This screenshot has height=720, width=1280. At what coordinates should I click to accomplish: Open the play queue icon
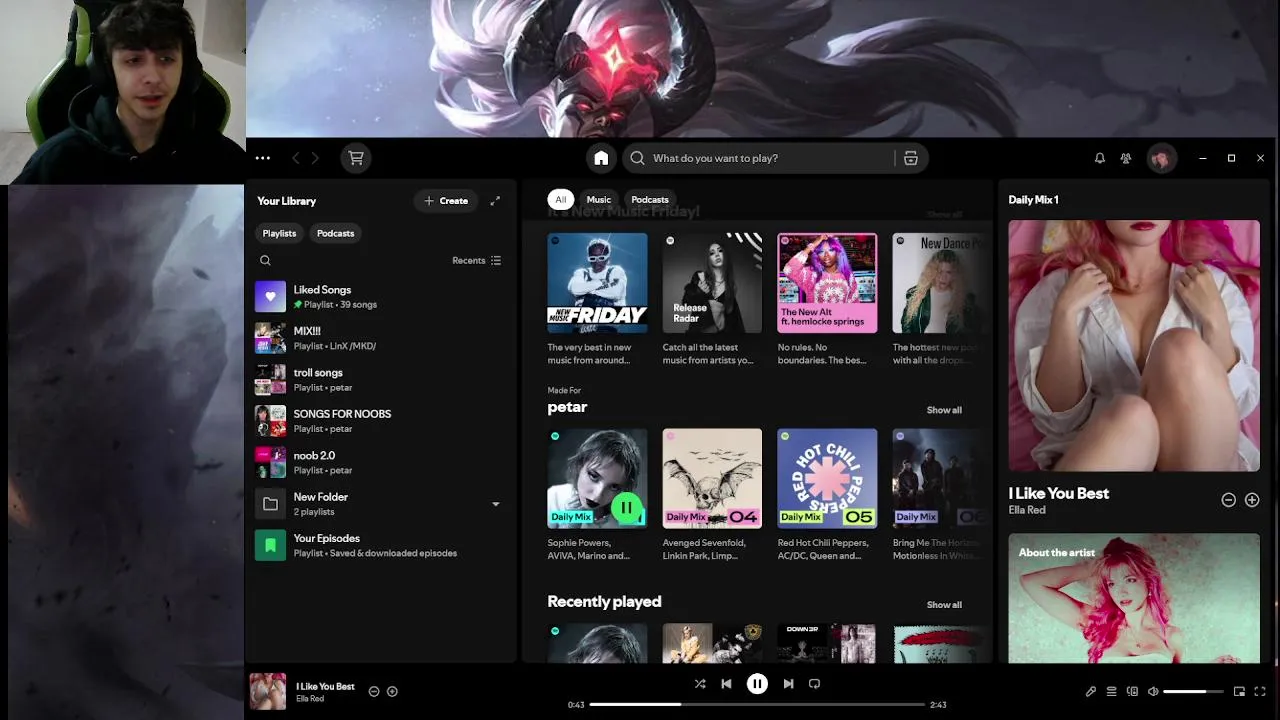(x=1111, y=691)
